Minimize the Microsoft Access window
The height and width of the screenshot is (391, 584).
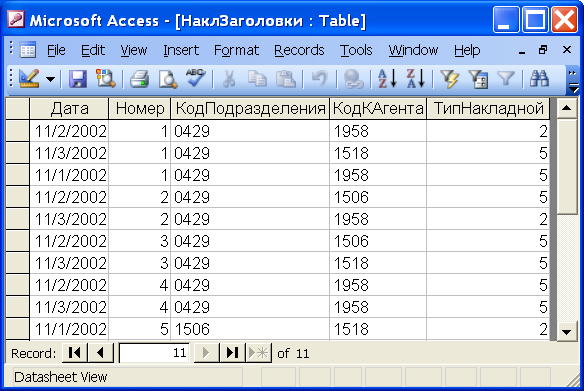tap(506, 20)
